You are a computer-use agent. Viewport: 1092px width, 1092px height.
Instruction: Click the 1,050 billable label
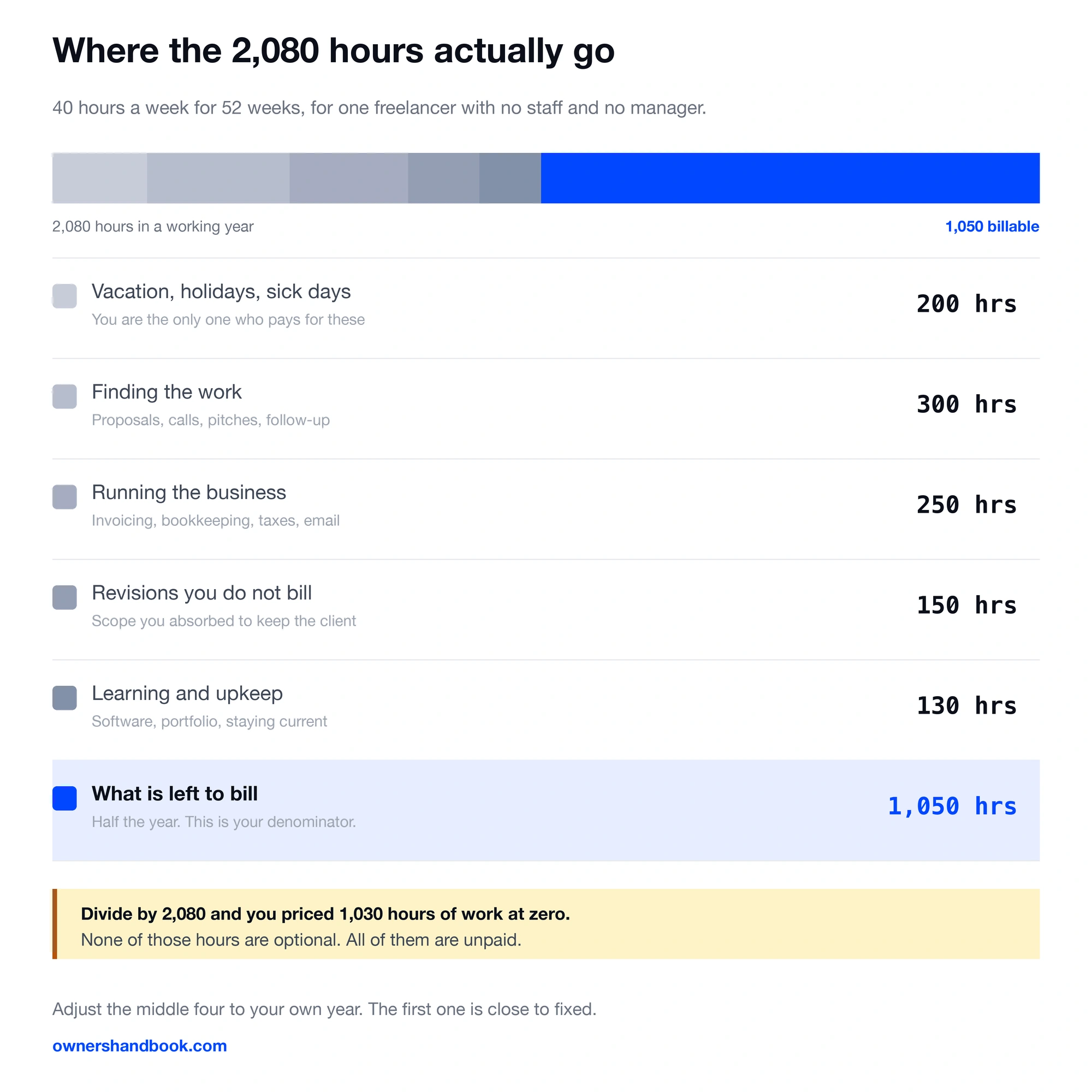pyautogui.click(x=992, y=227)
